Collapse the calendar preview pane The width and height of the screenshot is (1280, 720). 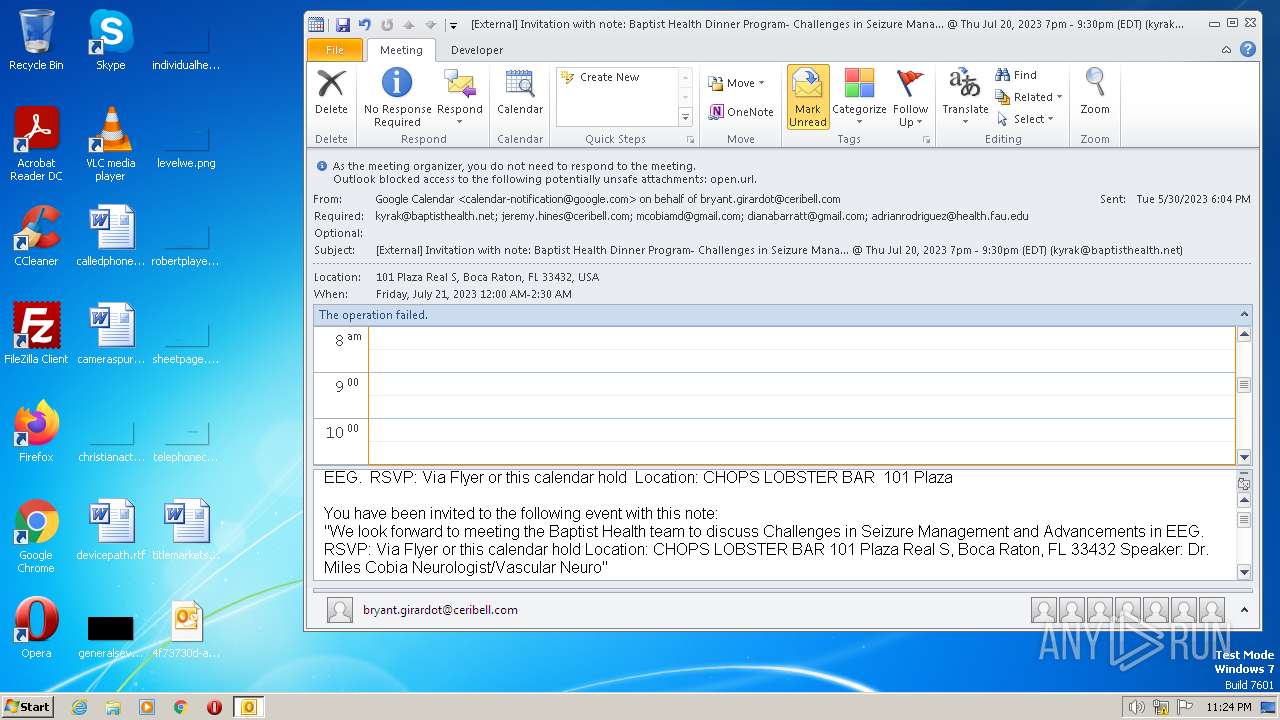tap(1244, 314)
